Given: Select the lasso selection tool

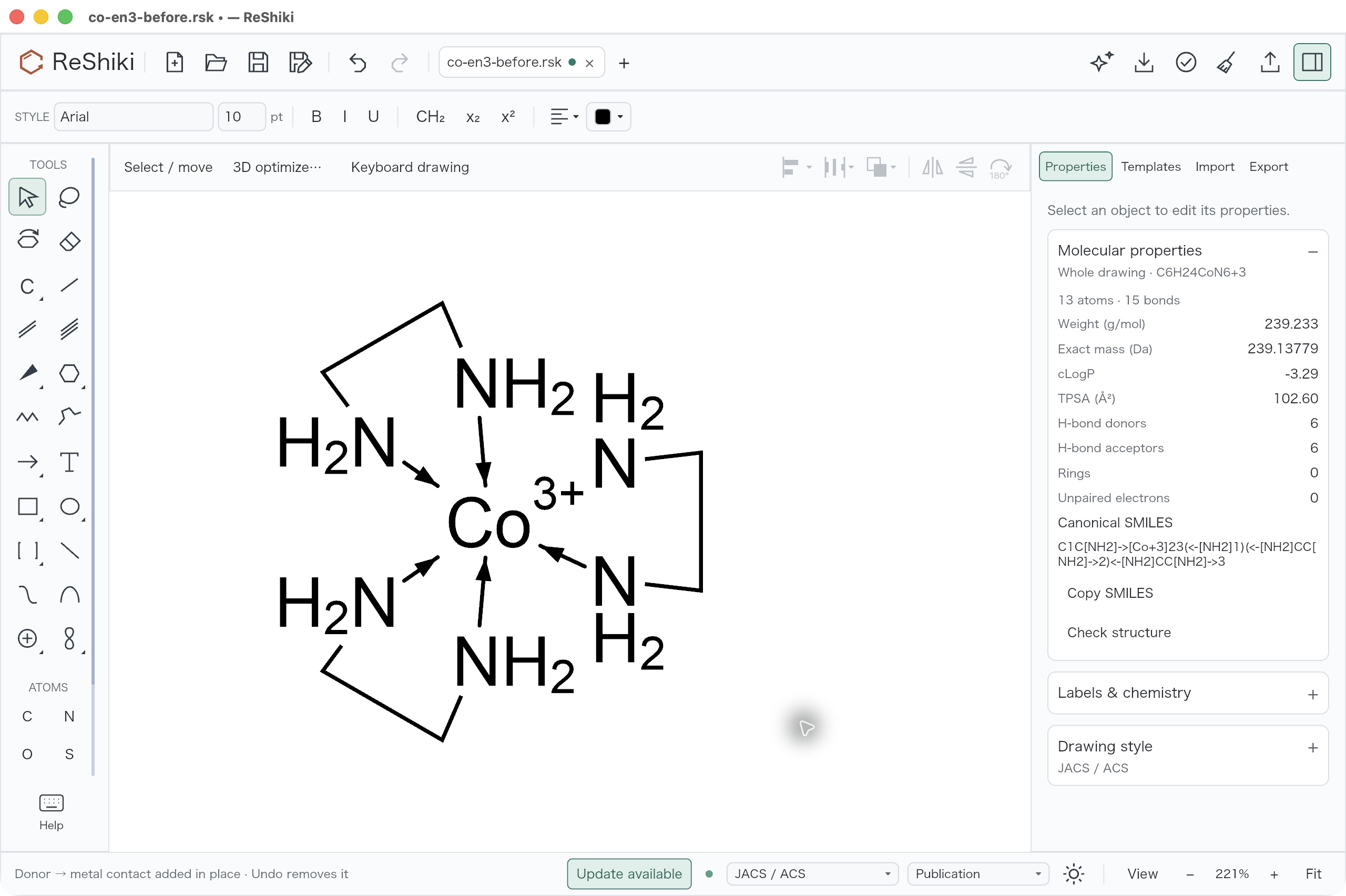Looking at the screenshot, I should coord(69,197).
